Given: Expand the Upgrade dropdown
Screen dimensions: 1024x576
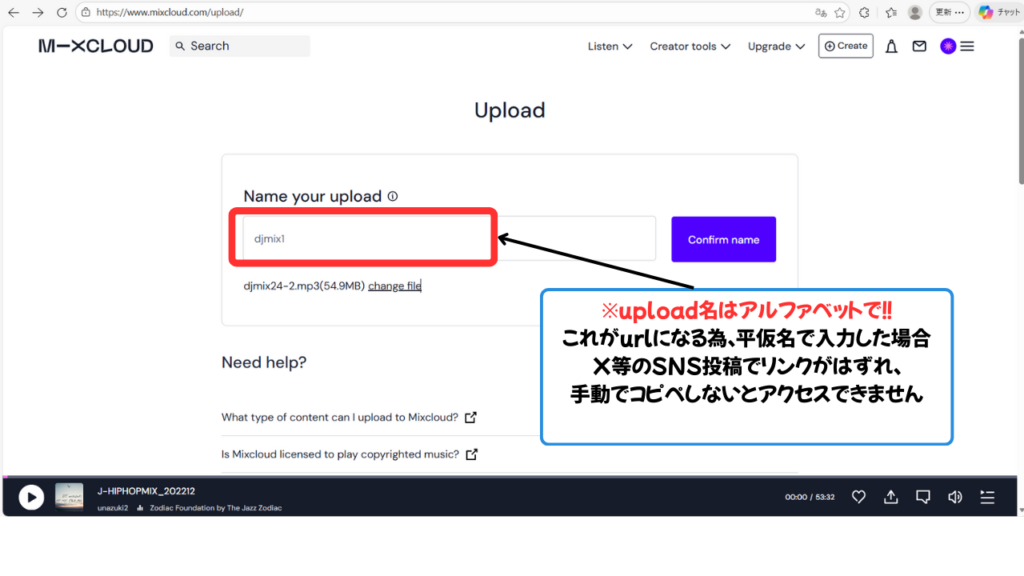Looking at the screenshot, I should coord(776,46).
